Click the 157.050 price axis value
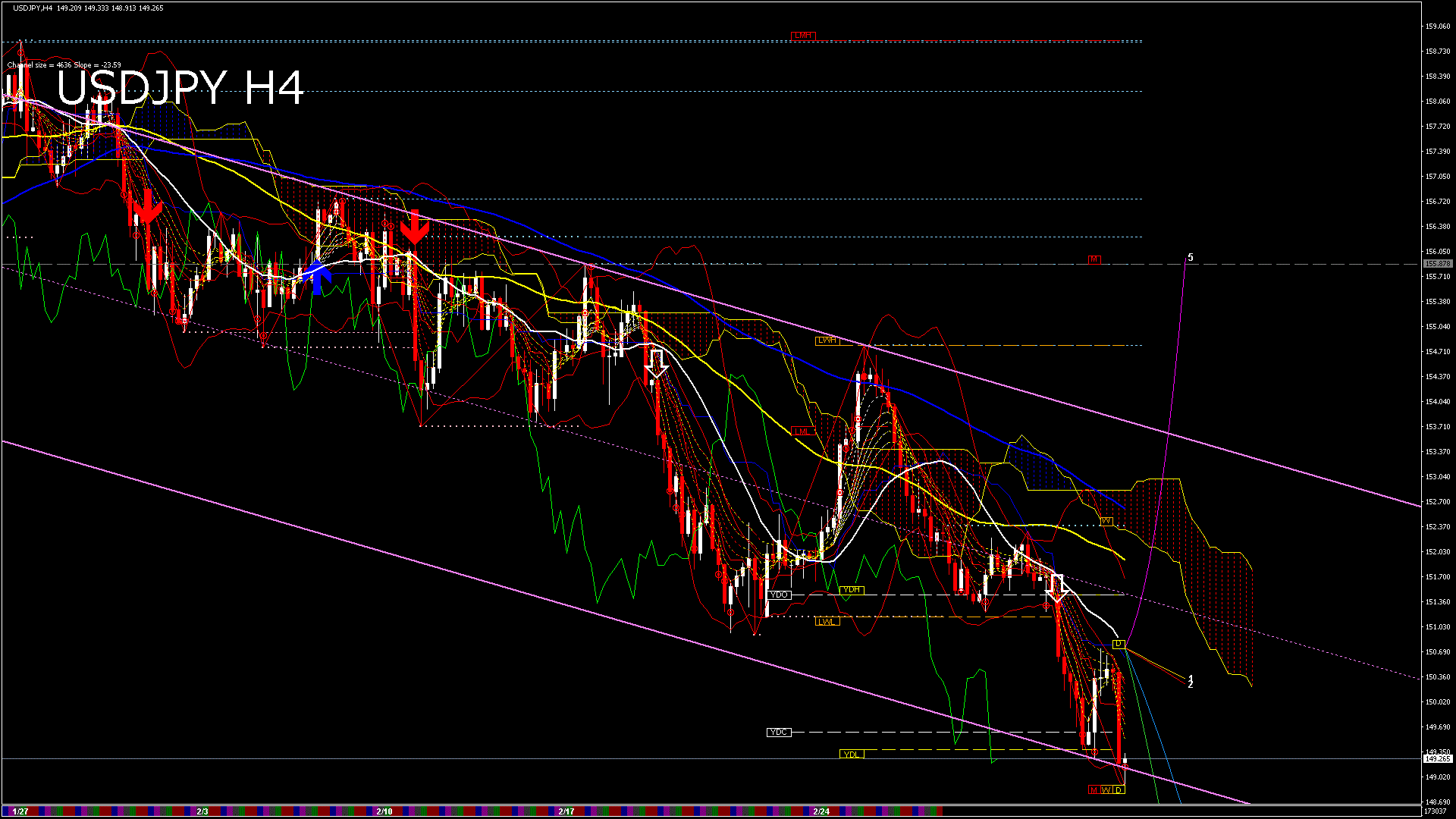The height and width of the screenshot is (819, 1456). [1438, 176]
